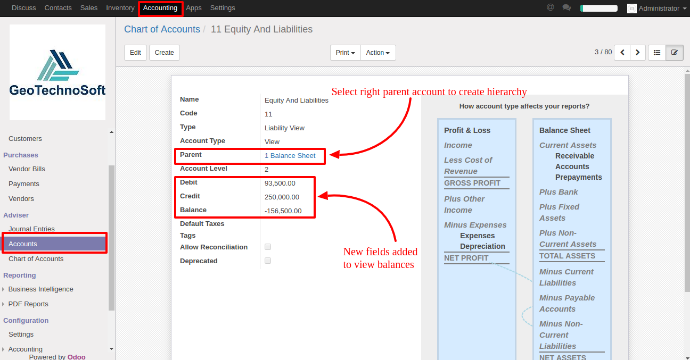Open the Administrator user menu
The height and width of the screenshot is (360, 690).
pyautogui.click(x=662, y=8)
